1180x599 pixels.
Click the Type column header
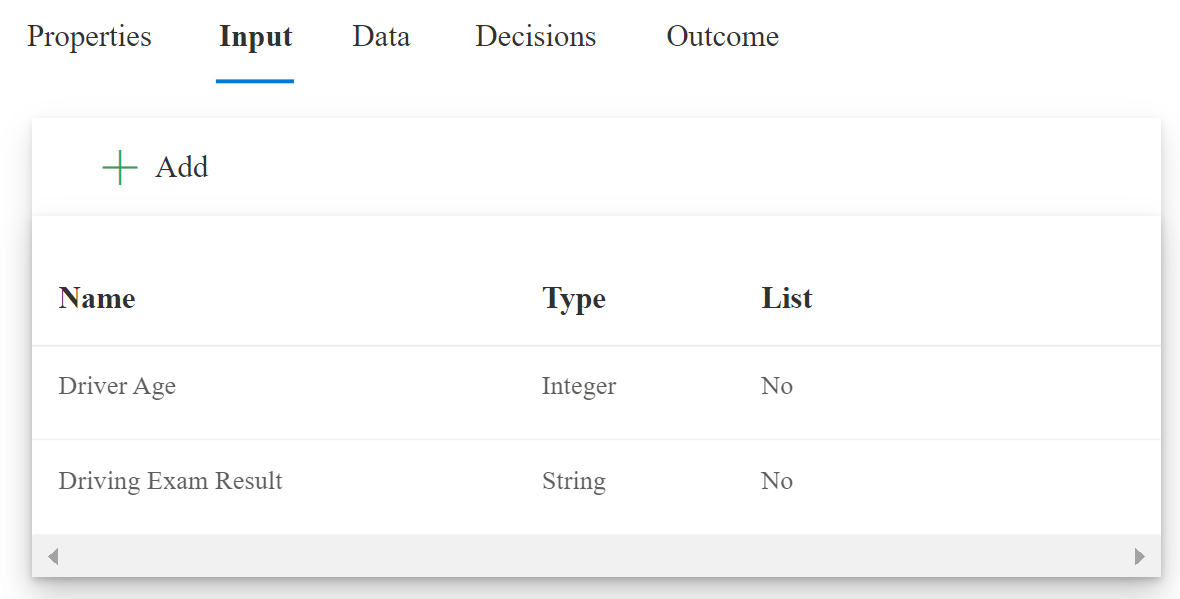574,298
